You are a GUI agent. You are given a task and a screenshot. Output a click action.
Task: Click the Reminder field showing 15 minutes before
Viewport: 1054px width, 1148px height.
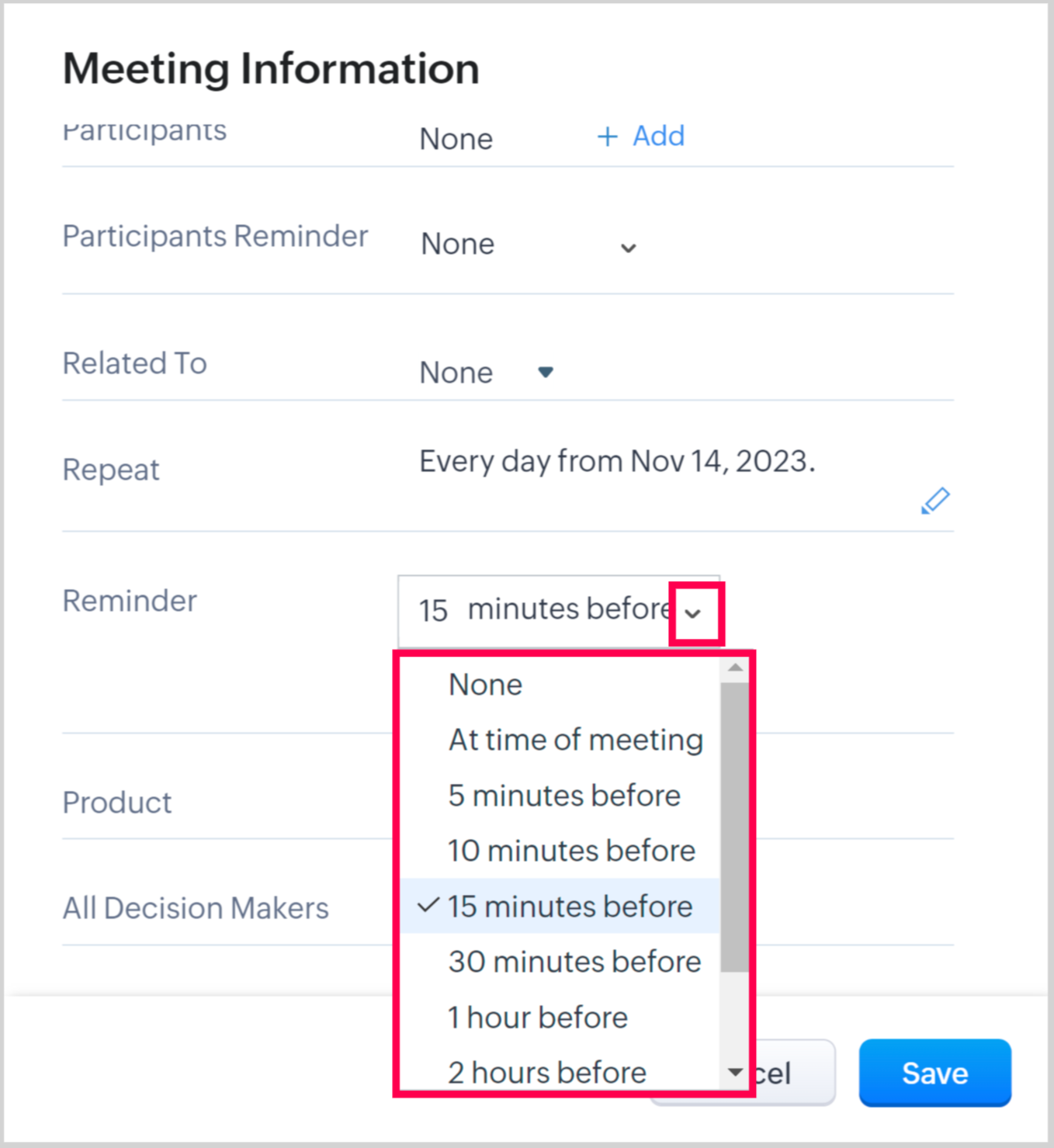(543, 611)
